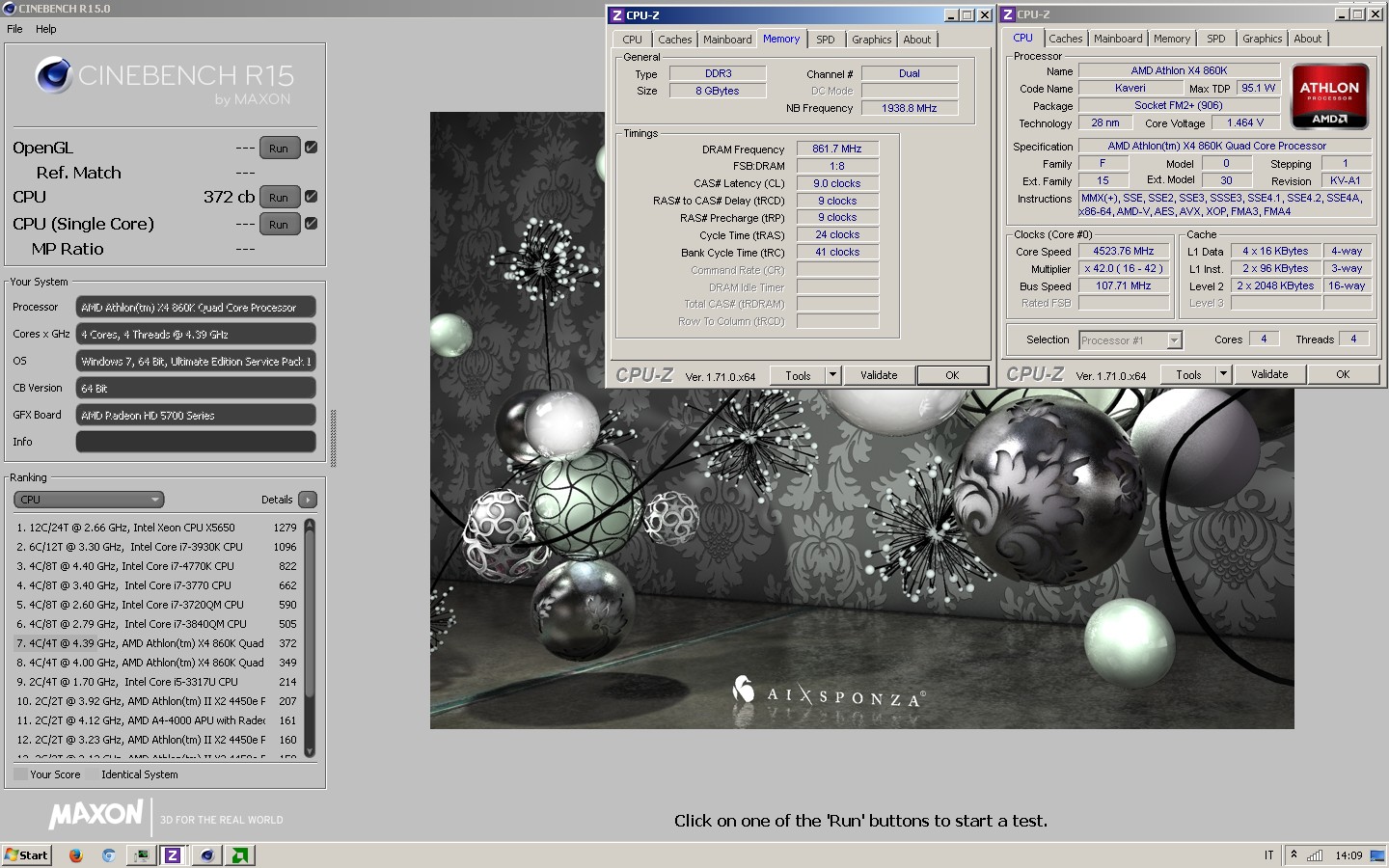The height and width of the screenshot is (868, 1389).
Task: Open the green AMD taskbar application
Action: click(x=240, y=854)
